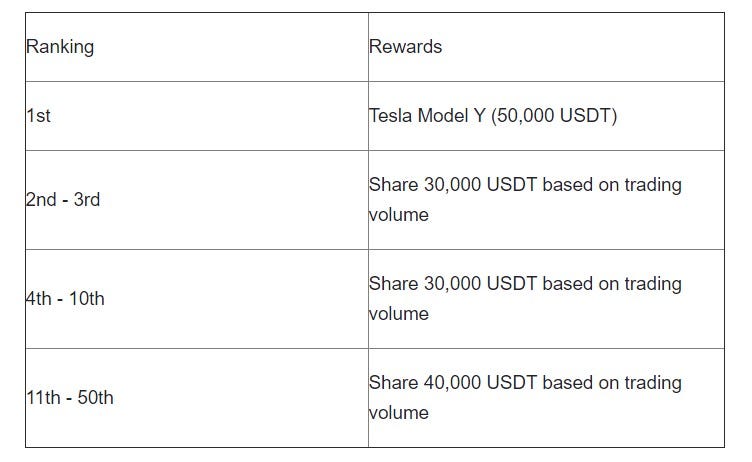
Task: Click the 4th - 10th ranking cell
Action: [x=197, y=299]
